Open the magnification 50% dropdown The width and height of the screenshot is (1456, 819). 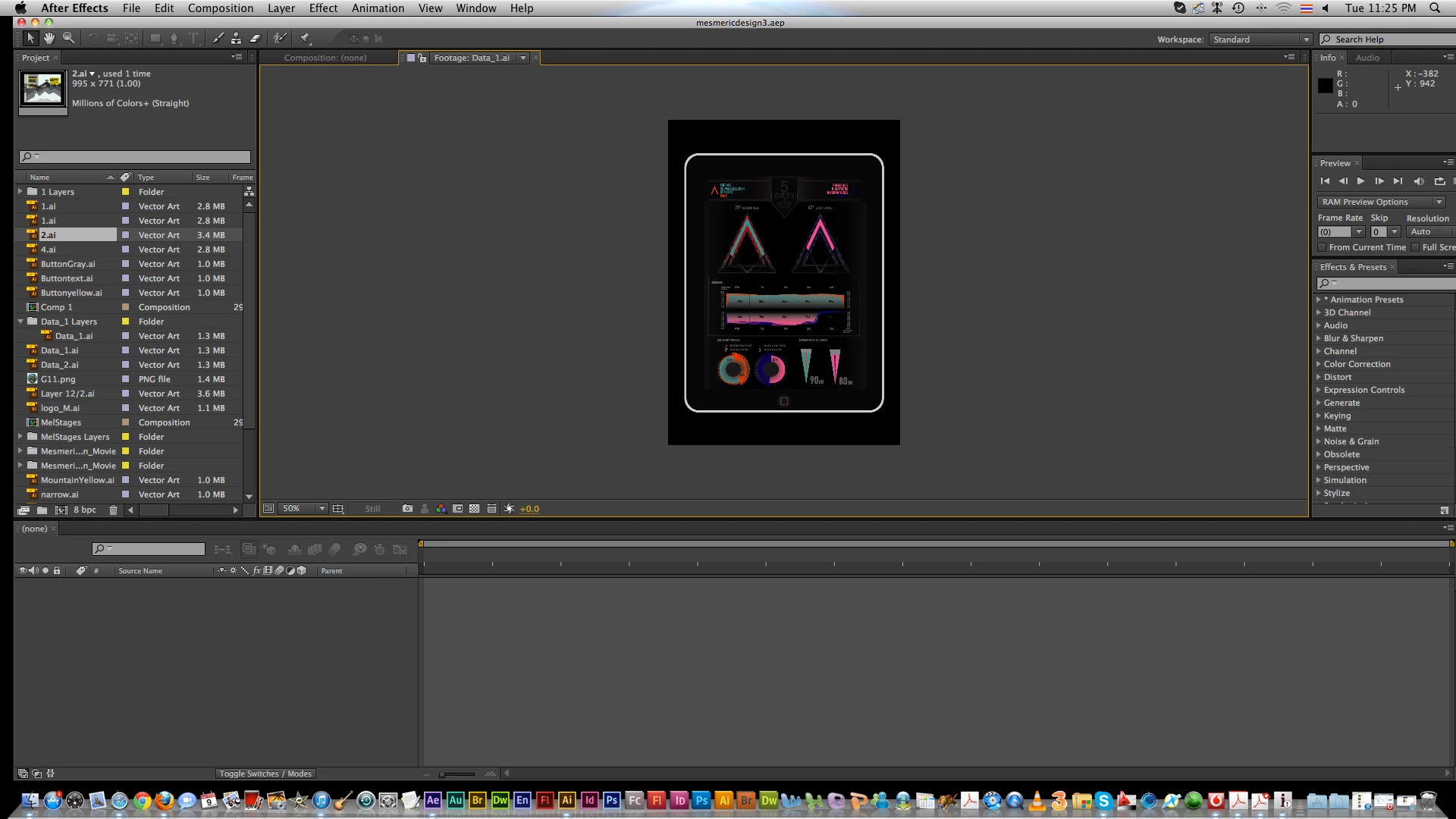pyautogui.click(x=303, y=509)
